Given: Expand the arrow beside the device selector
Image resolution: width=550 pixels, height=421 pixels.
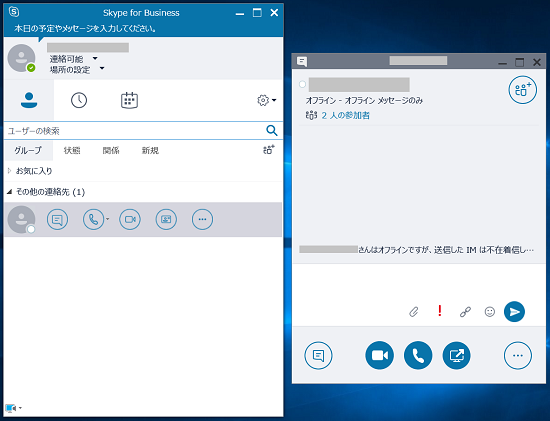Looking at the screenshot, I should point(20,408).
